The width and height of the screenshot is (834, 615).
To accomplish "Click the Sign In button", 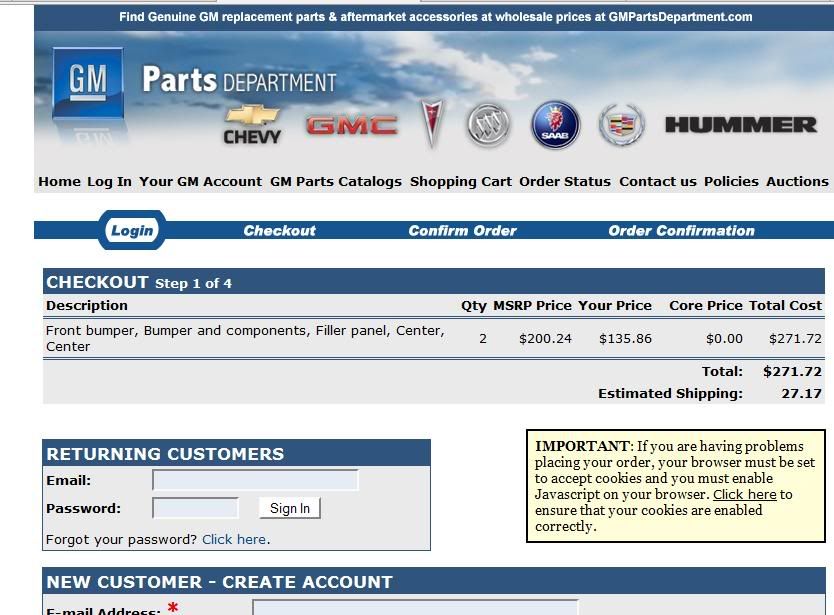I will click(x=290, y=508).
